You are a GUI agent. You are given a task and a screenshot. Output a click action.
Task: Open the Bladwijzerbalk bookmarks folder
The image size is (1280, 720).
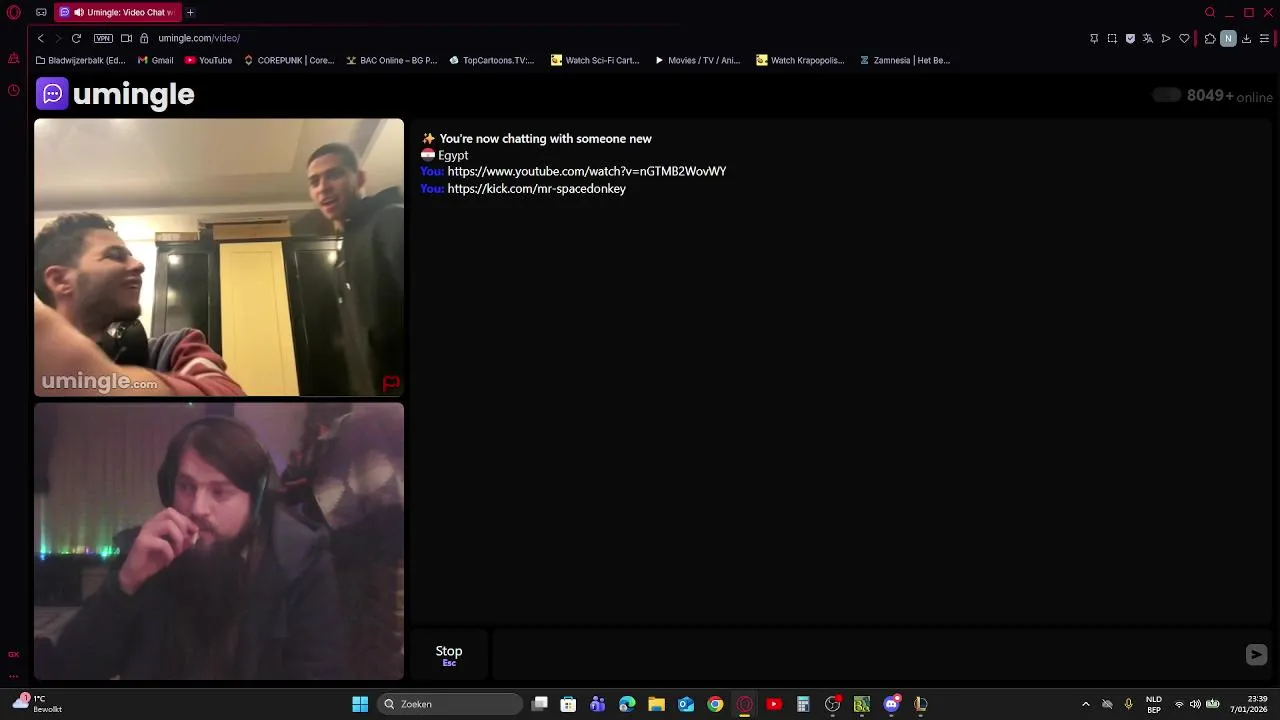tap(80, 60)
